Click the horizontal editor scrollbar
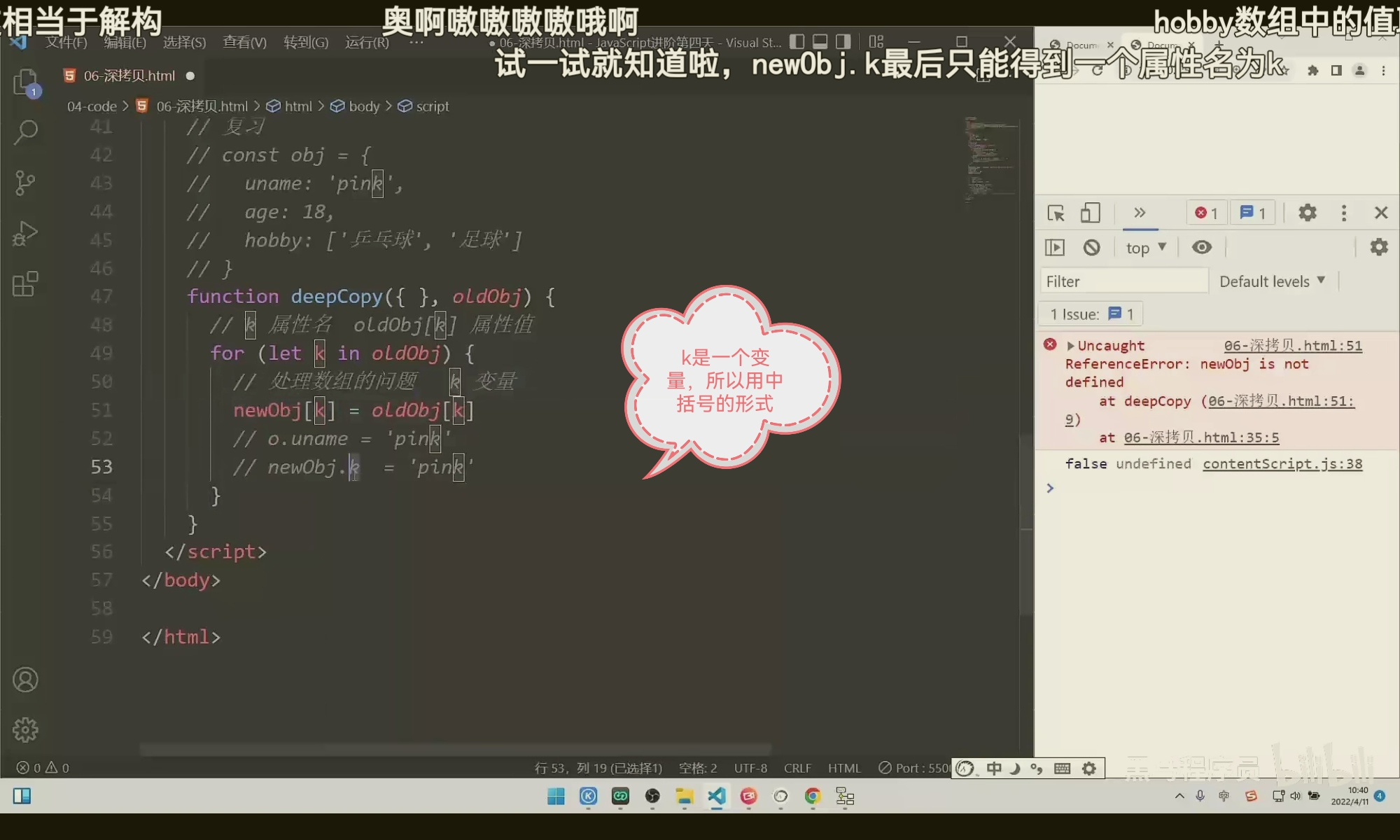This screenshot has height=840, width=1400. (455, 749)
